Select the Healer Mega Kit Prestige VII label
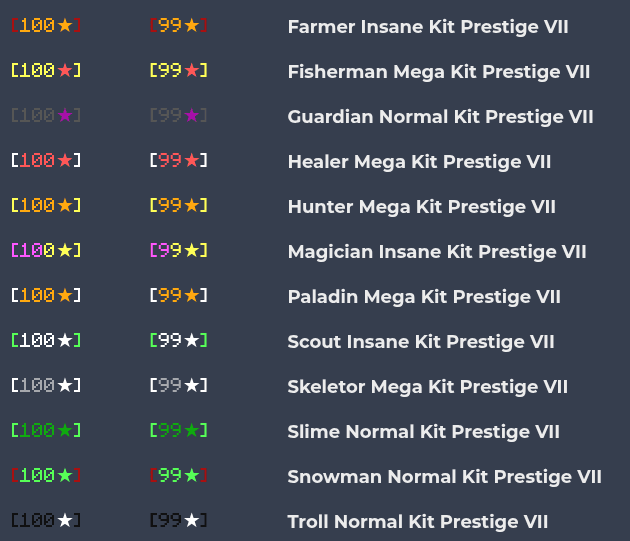The width and height of the screenshot is (630, 541). (x=419, y=162)
